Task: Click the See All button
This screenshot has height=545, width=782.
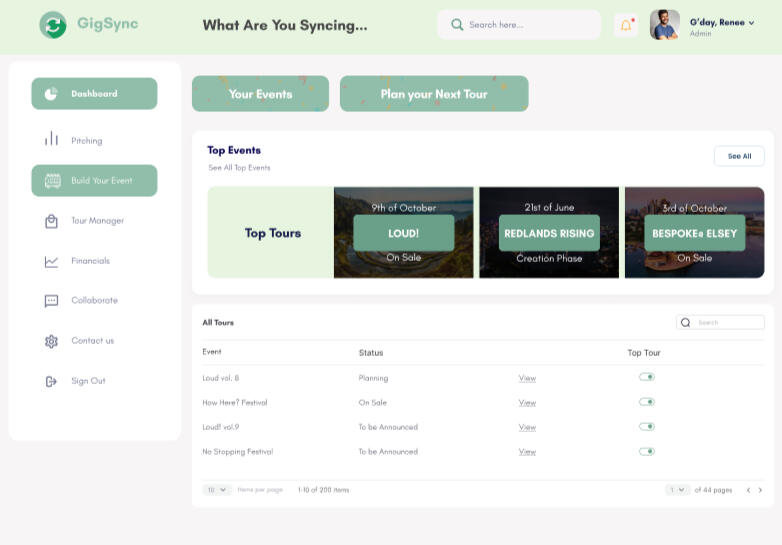Action: click(x=739, y=156)
